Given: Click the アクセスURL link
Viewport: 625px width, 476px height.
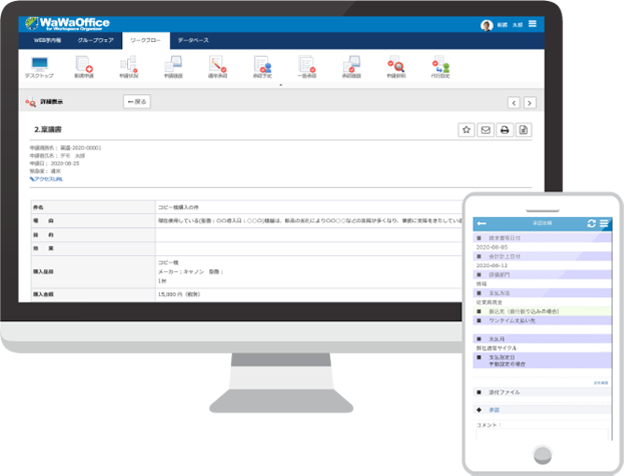Looking at the screenshot, I should coord(46,178).
